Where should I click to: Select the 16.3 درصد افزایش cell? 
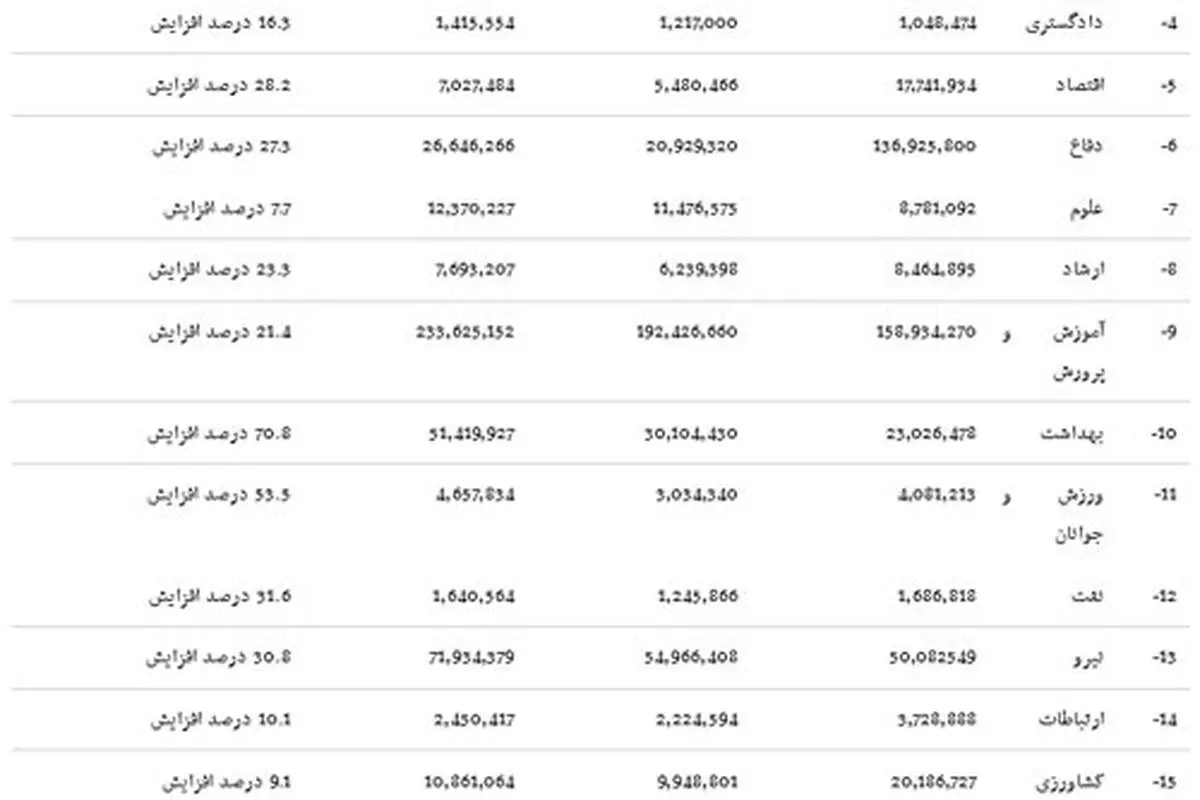click(220, 23)
